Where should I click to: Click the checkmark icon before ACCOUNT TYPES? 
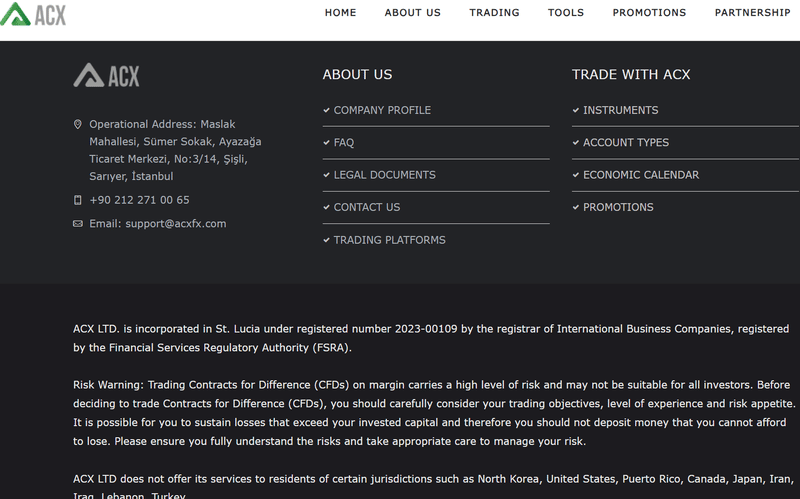[576, 142]
